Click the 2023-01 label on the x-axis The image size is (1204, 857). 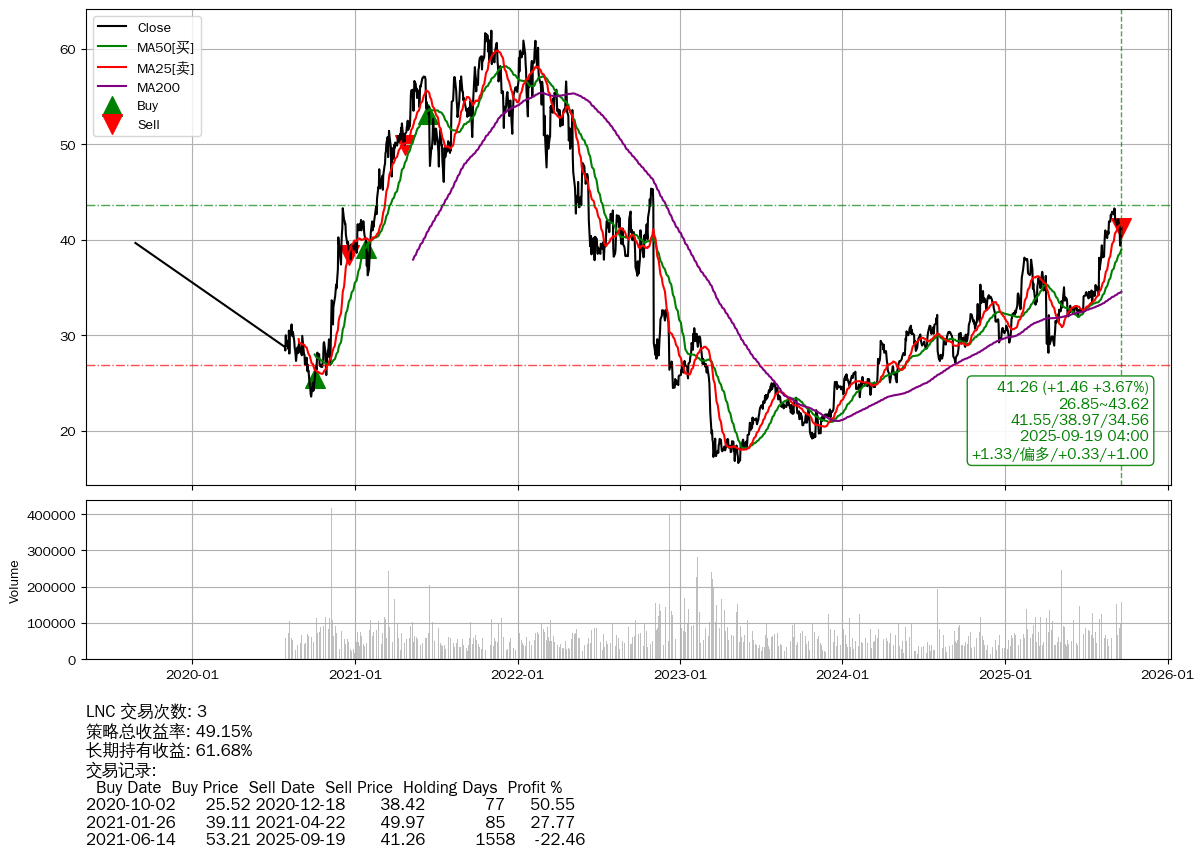click(x=680, y=675)
